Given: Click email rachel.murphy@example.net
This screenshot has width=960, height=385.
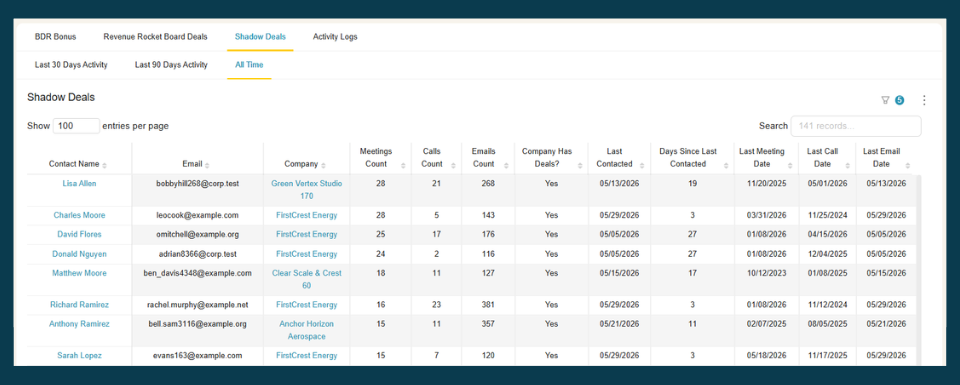Looking at the screenshot, I should (x=197, y=305).
